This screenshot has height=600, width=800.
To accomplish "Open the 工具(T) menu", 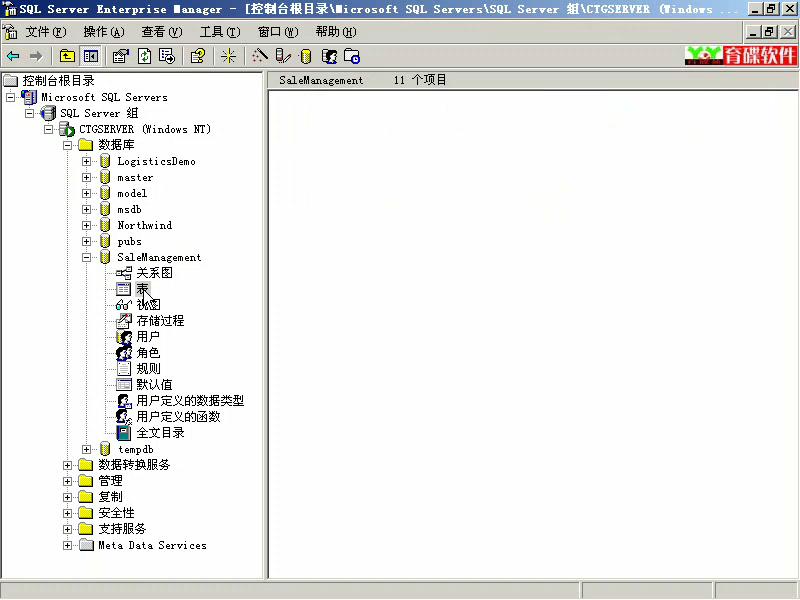I will point(220,32).
